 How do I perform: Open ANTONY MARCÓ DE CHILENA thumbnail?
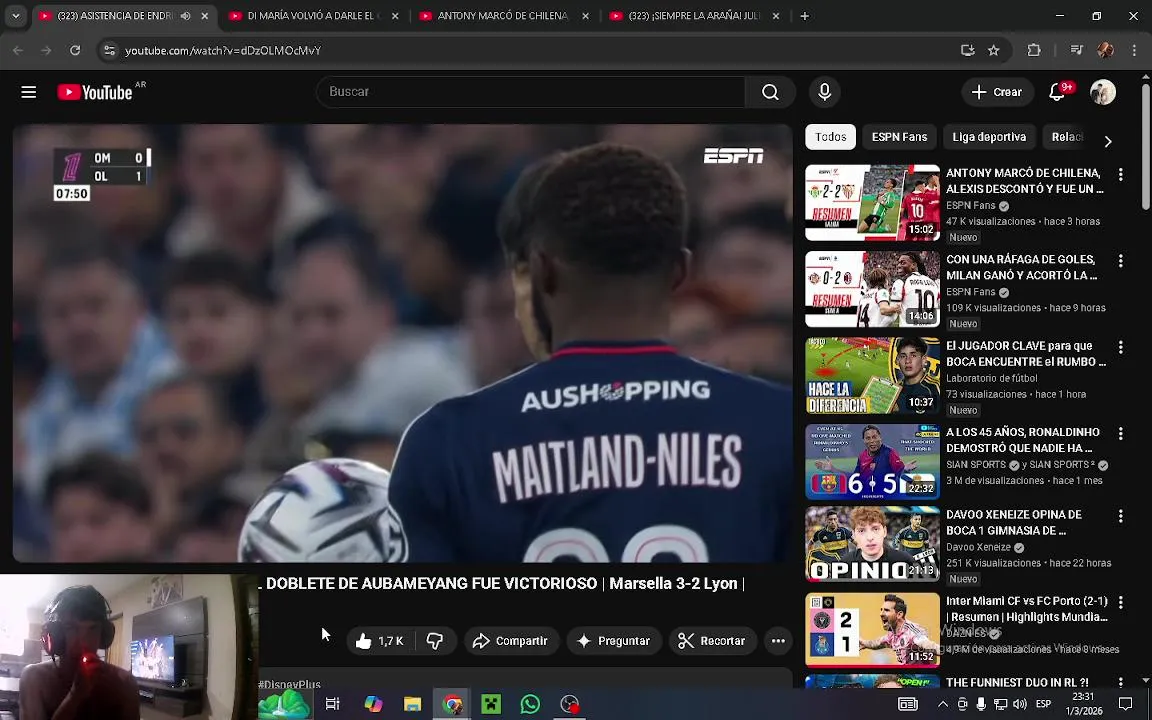(872, 203)
